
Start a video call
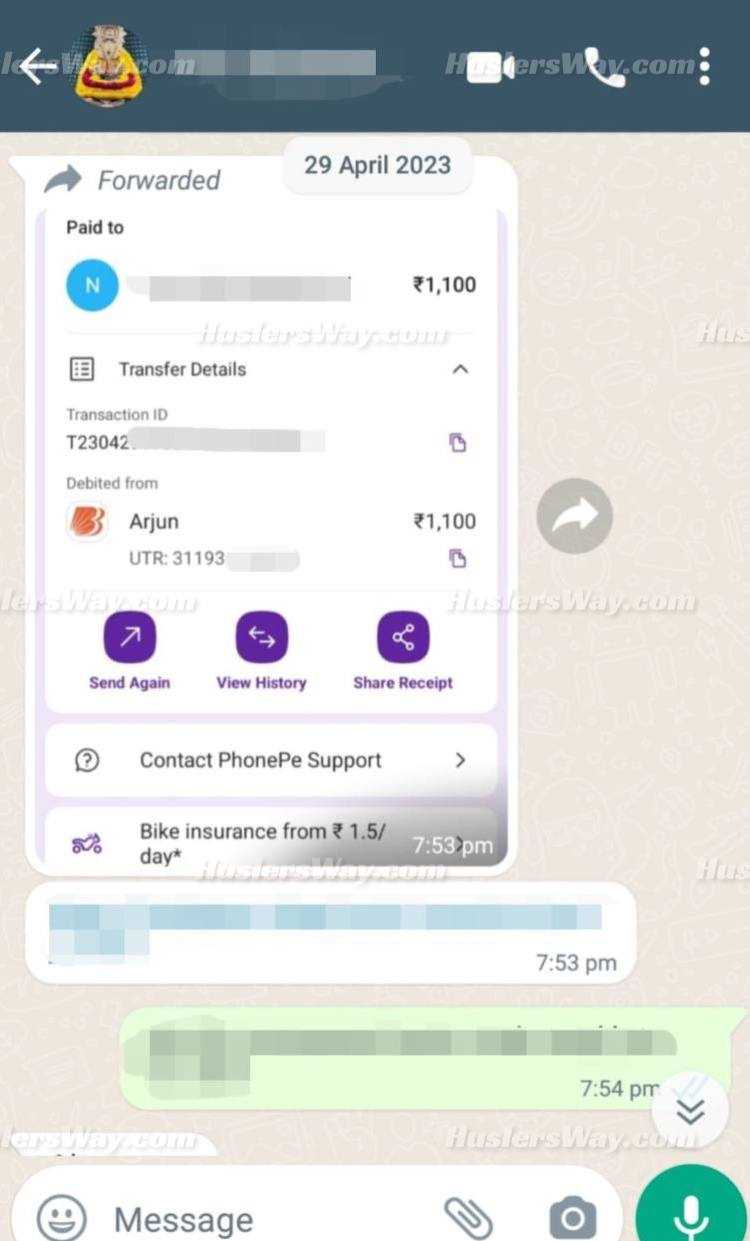point(492,67)
